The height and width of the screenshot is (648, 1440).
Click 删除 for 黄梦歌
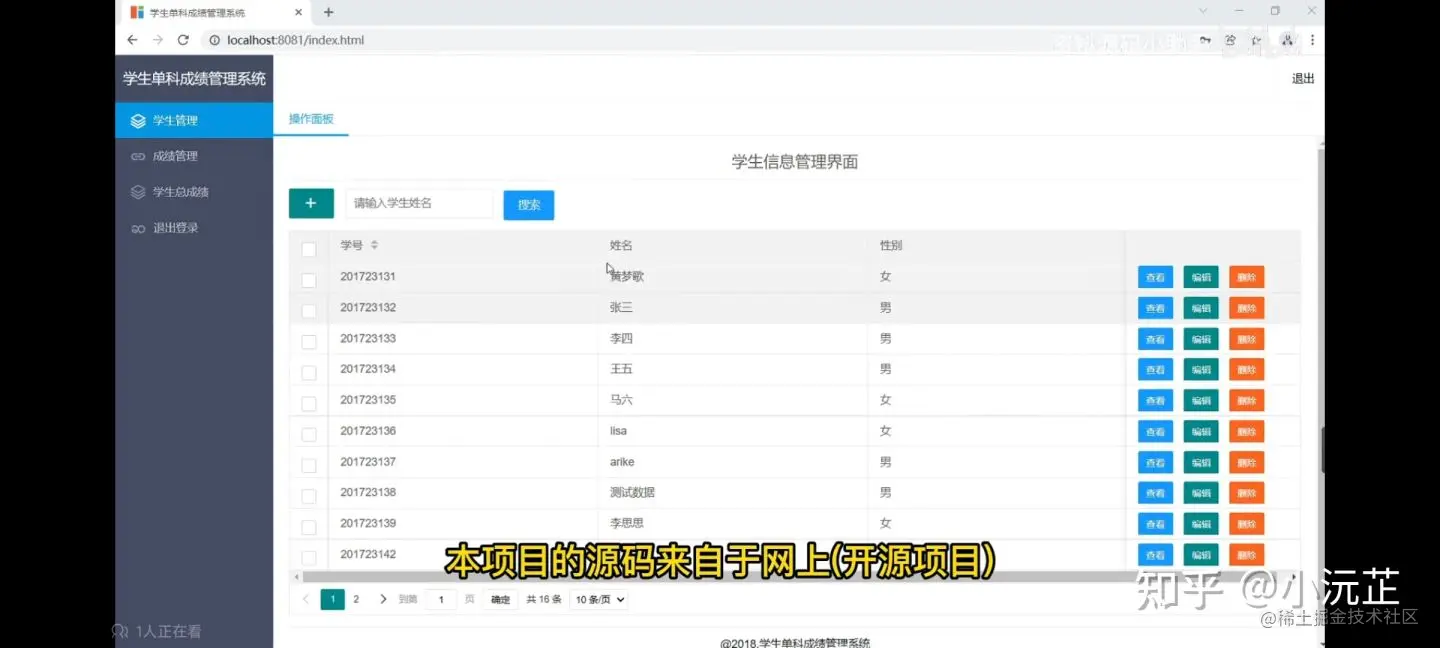coord(1246,277)
